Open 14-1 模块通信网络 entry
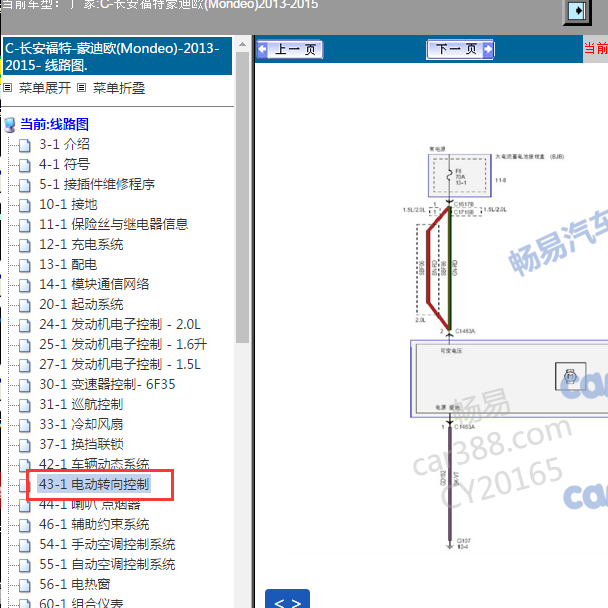608x608 pixels. click(94, 284)
